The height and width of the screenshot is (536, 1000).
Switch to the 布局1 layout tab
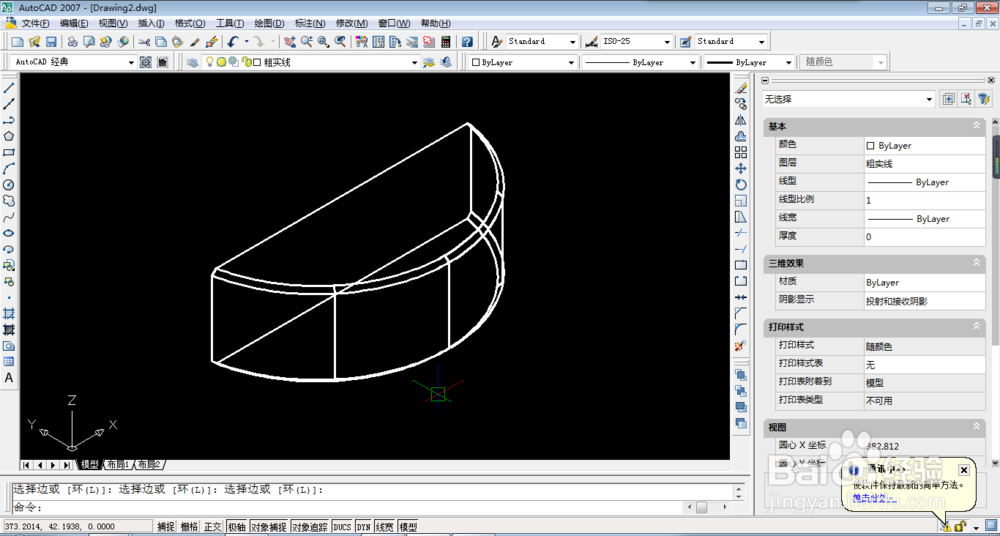click(118, 465)
